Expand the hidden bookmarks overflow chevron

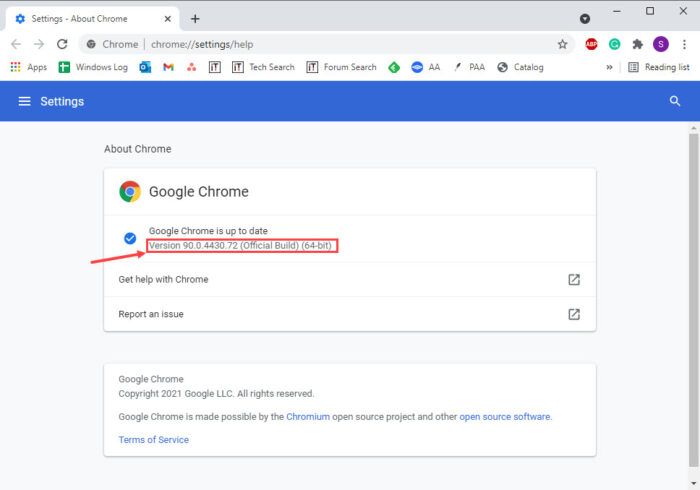click(x=609, y=67)
